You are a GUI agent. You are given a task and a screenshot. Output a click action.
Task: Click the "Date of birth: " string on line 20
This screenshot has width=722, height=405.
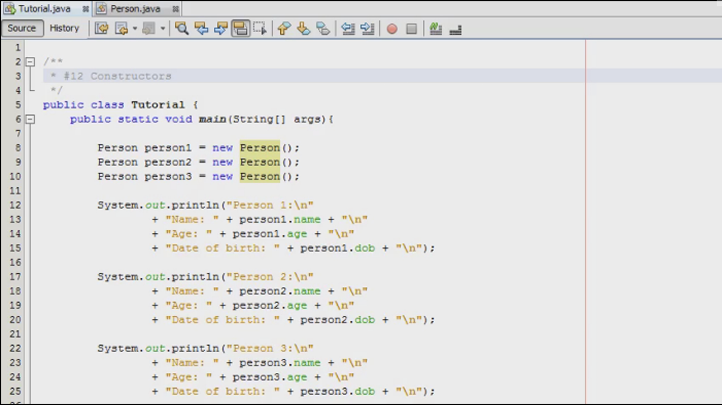point(223,319)
